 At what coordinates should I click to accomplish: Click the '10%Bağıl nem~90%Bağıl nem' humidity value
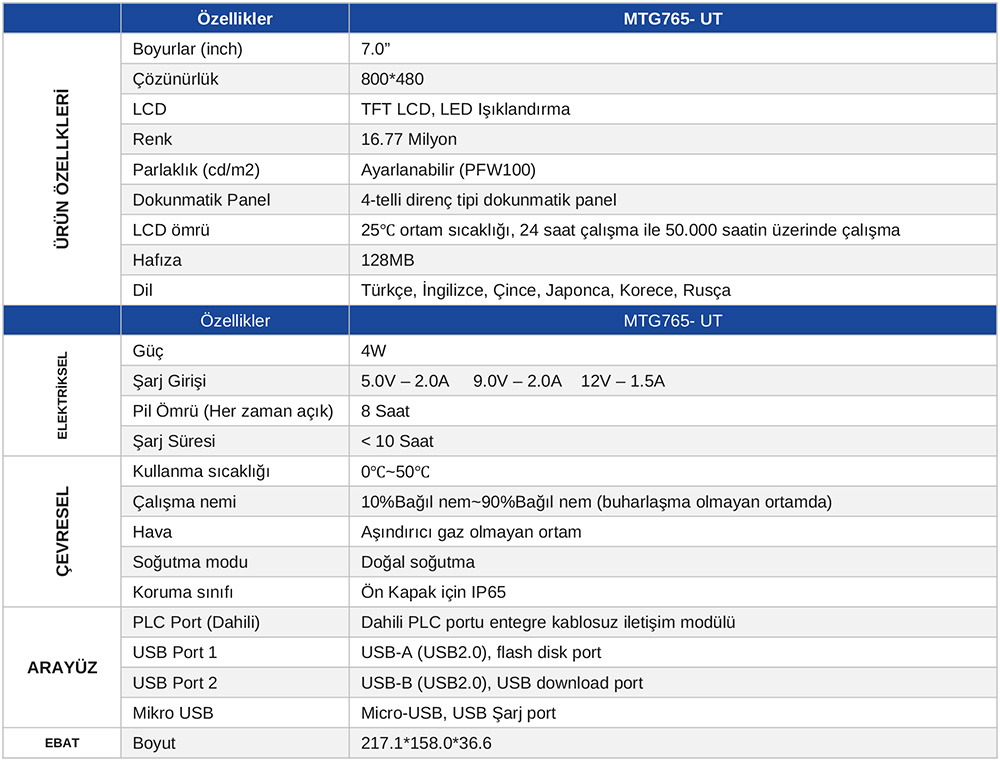596,501
